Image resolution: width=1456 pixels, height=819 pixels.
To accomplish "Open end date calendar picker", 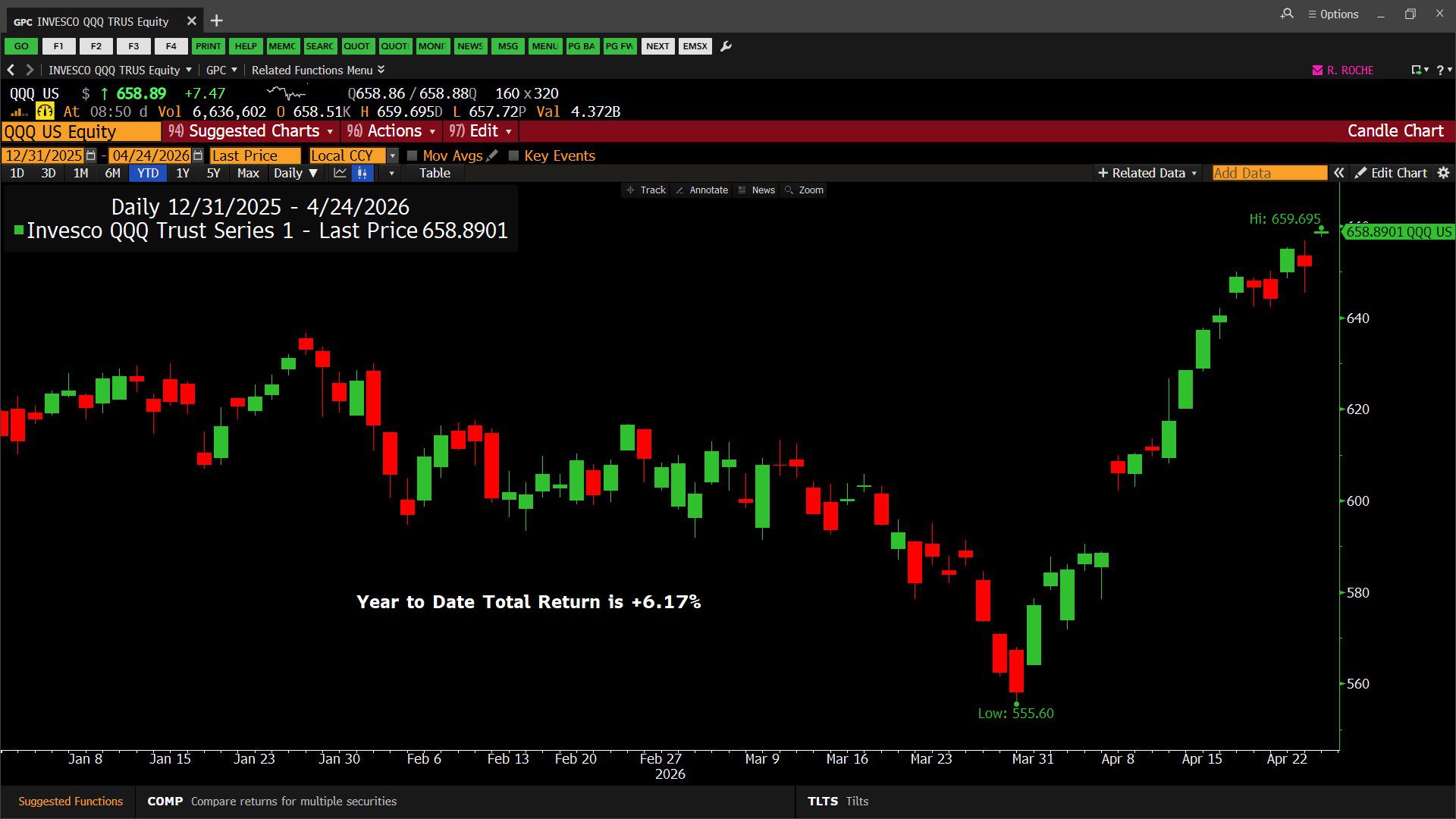I will (198, 155).
